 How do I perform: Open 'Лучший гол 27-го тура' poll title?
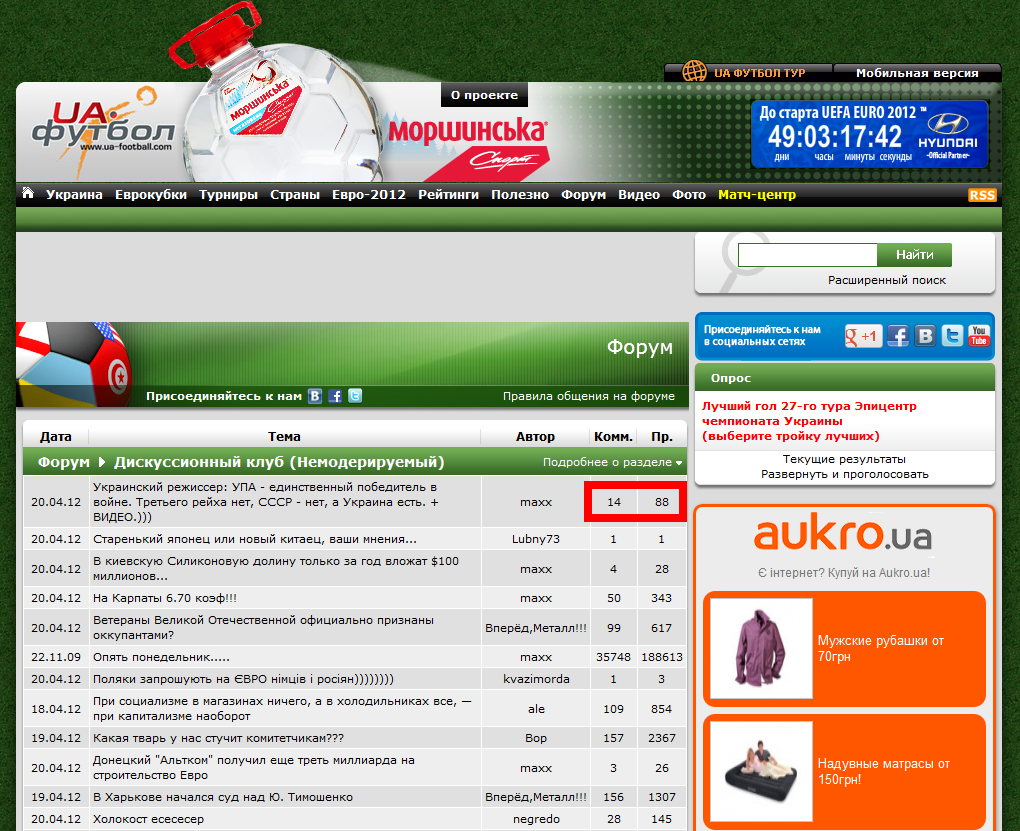coord(809,421)
